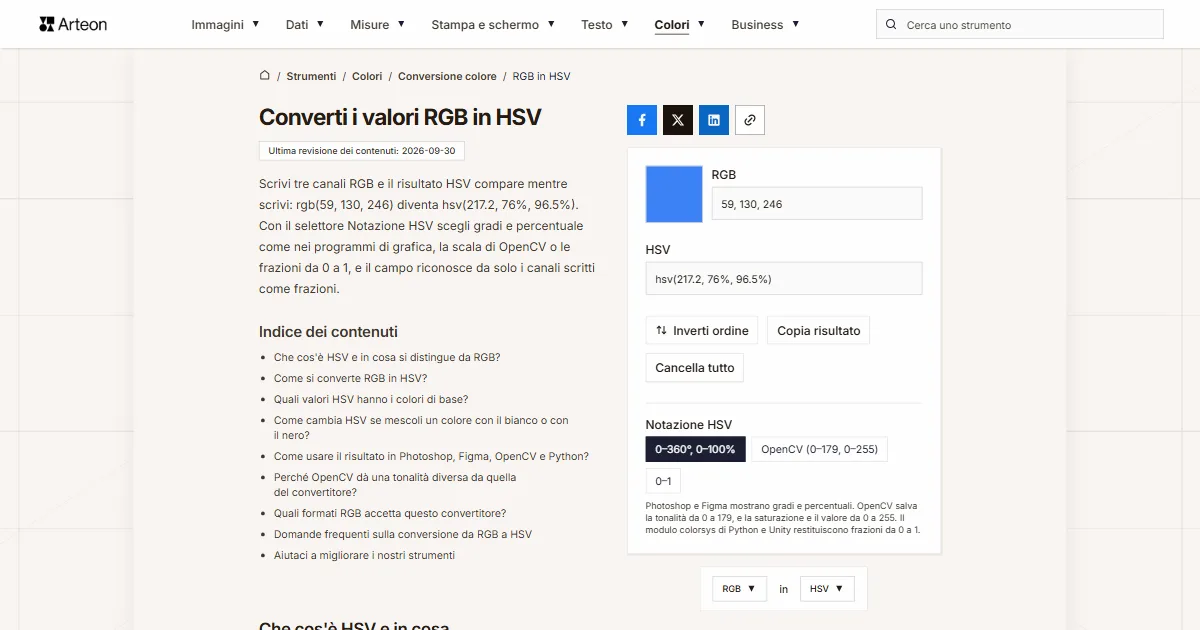Share page on X
Image resolution: width=1200 pixels, height=630 pixels.
tap(678, 120)
